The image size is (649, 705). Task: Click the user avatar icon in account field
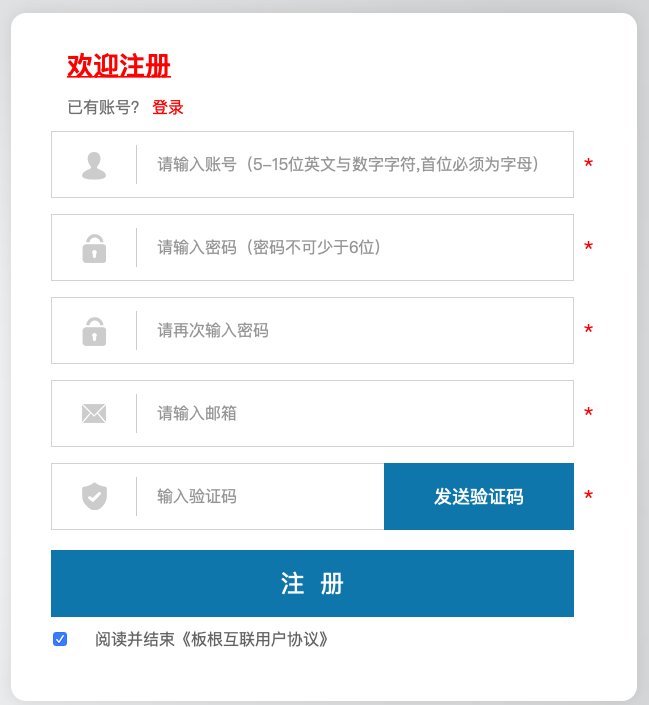[94, 165]
